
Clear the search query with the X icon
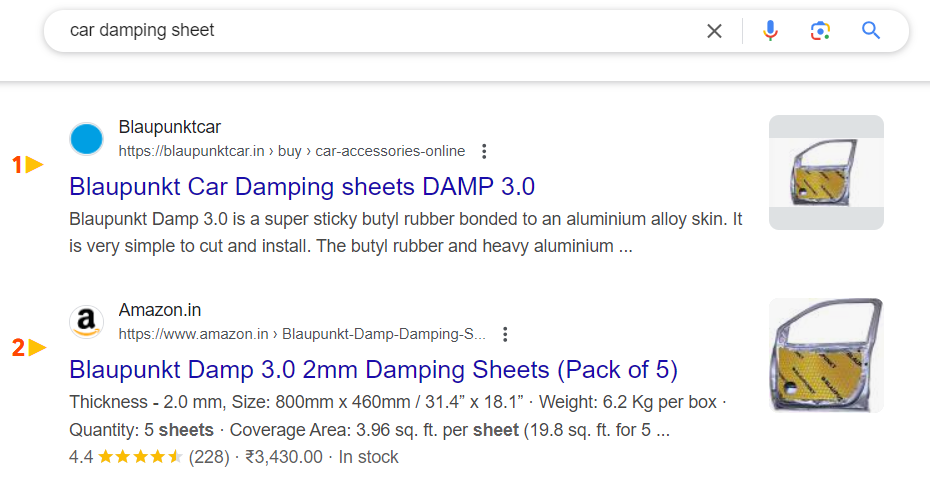714,31
